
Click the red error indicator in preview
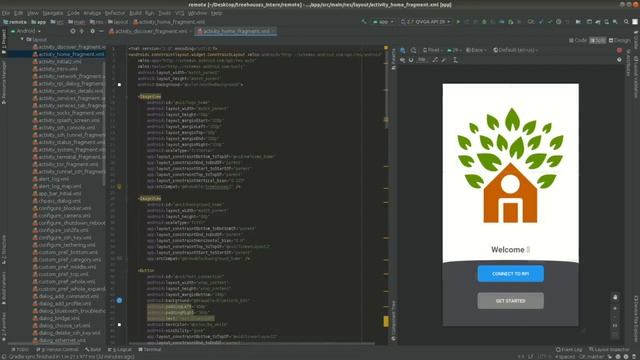click(619, 50)
